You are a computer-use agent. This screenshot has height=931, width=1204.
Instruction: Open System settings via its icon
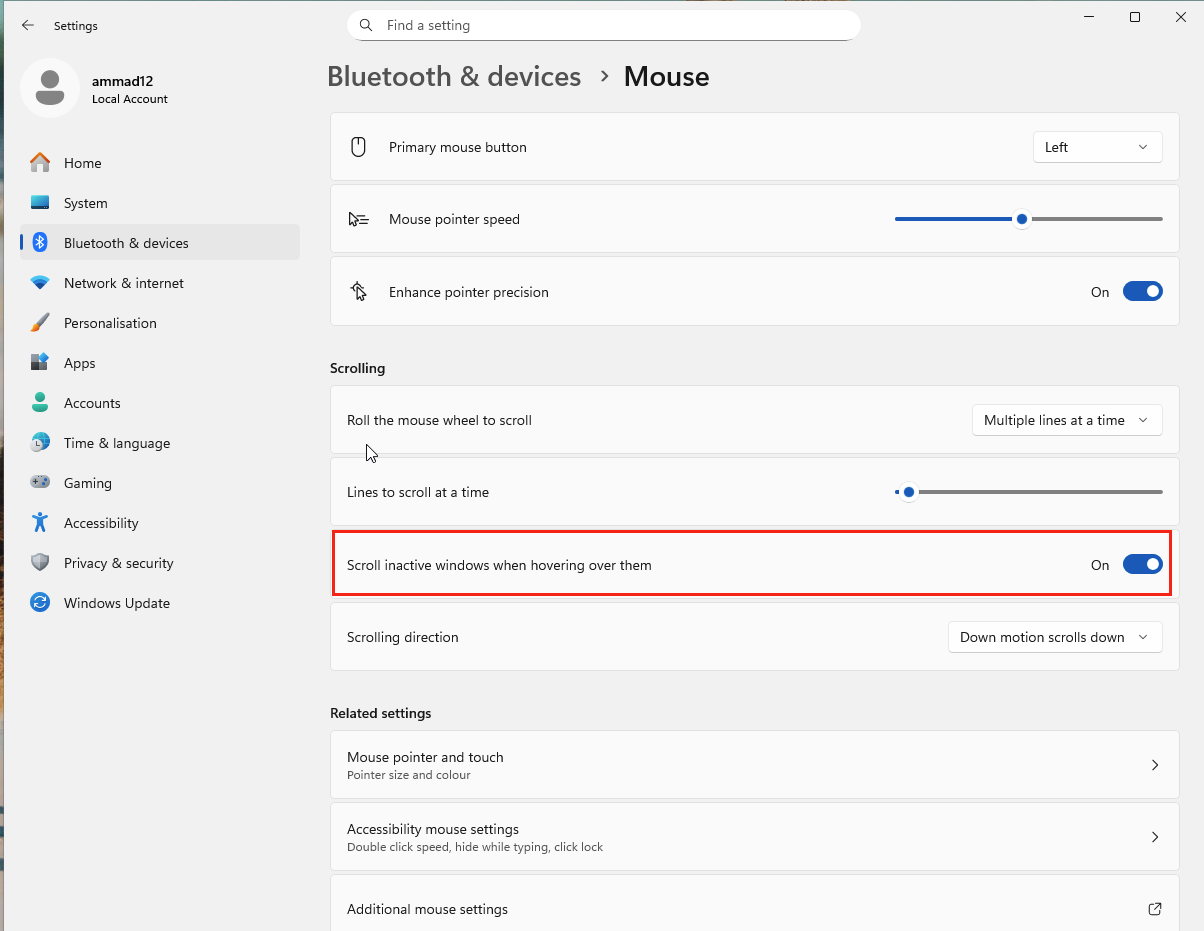coord(40,203)
